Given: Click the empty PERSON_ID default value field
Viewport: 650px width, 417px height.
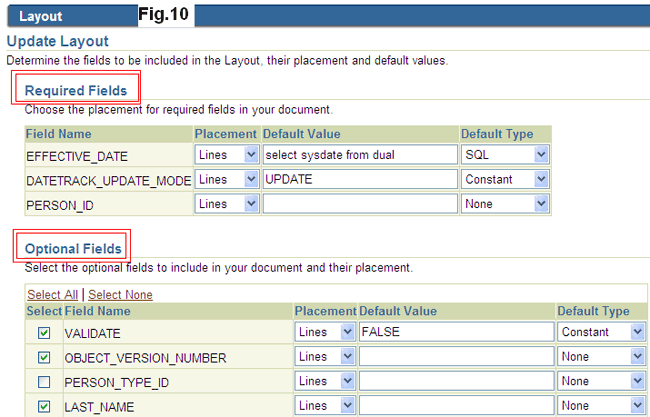Looking at the screenshot, I should [x=360, y=204].
